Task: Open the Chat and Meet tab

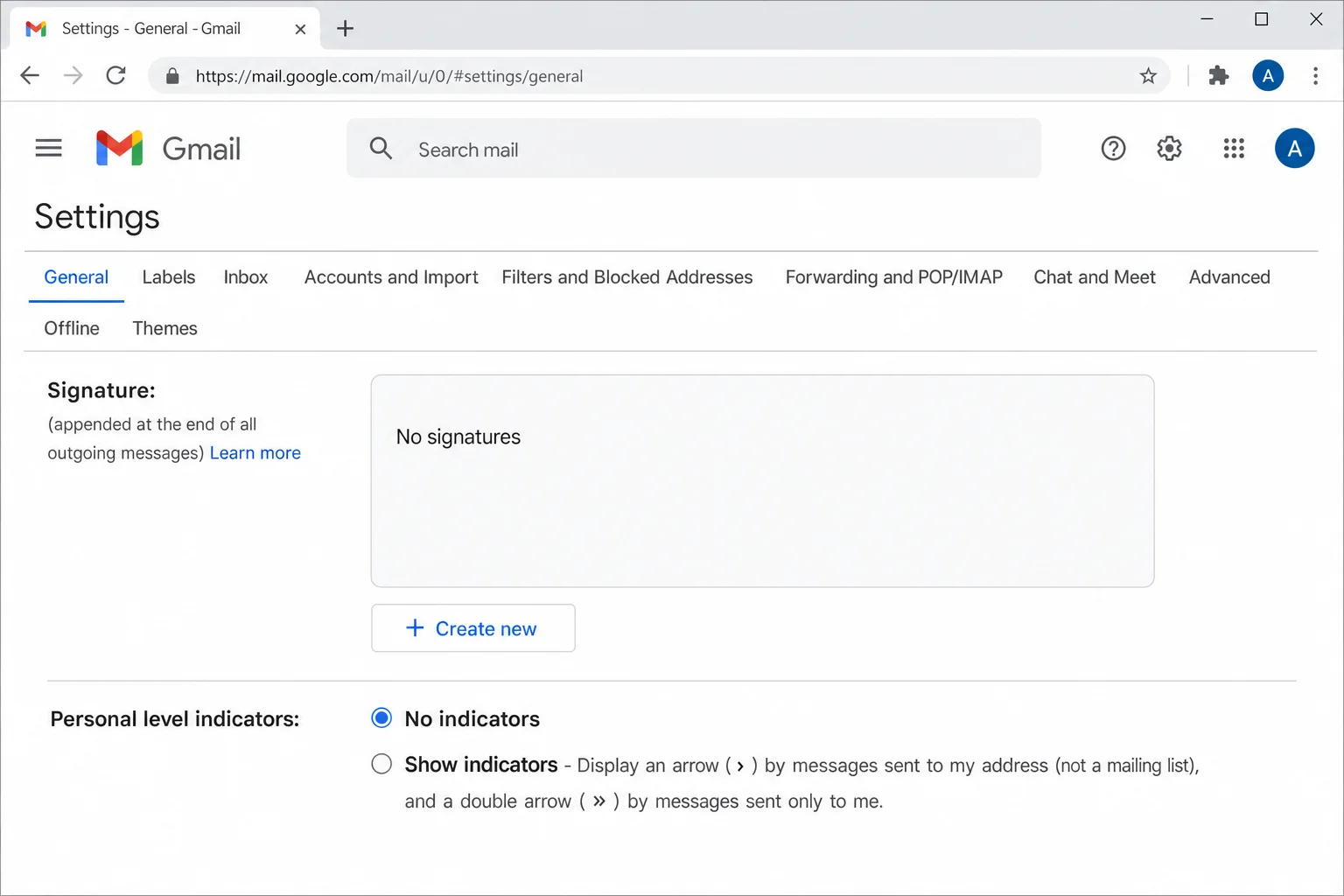Action: point(1095,277)
